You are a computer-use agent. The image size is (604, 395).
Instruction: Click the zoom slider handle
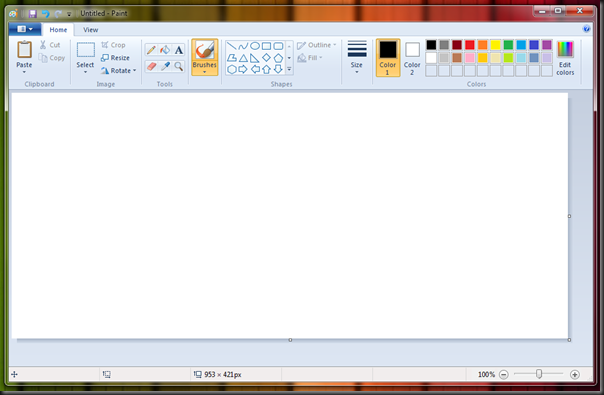pos(539,374)
